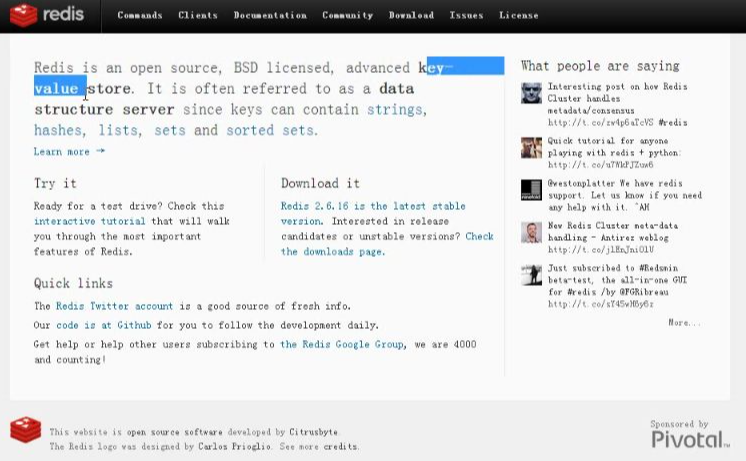Click the Learn more arrow link

pos(69,151)
